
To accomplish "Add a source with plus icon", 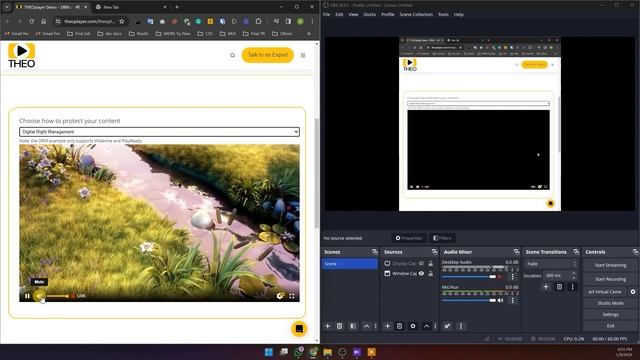I will [x=387, y=326].
